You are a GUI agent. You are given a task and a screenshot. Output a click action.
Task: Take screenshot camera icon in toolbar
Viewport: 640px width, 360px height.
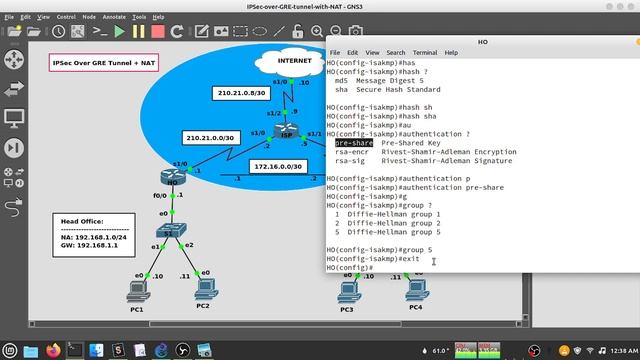[x=356, y=31]
